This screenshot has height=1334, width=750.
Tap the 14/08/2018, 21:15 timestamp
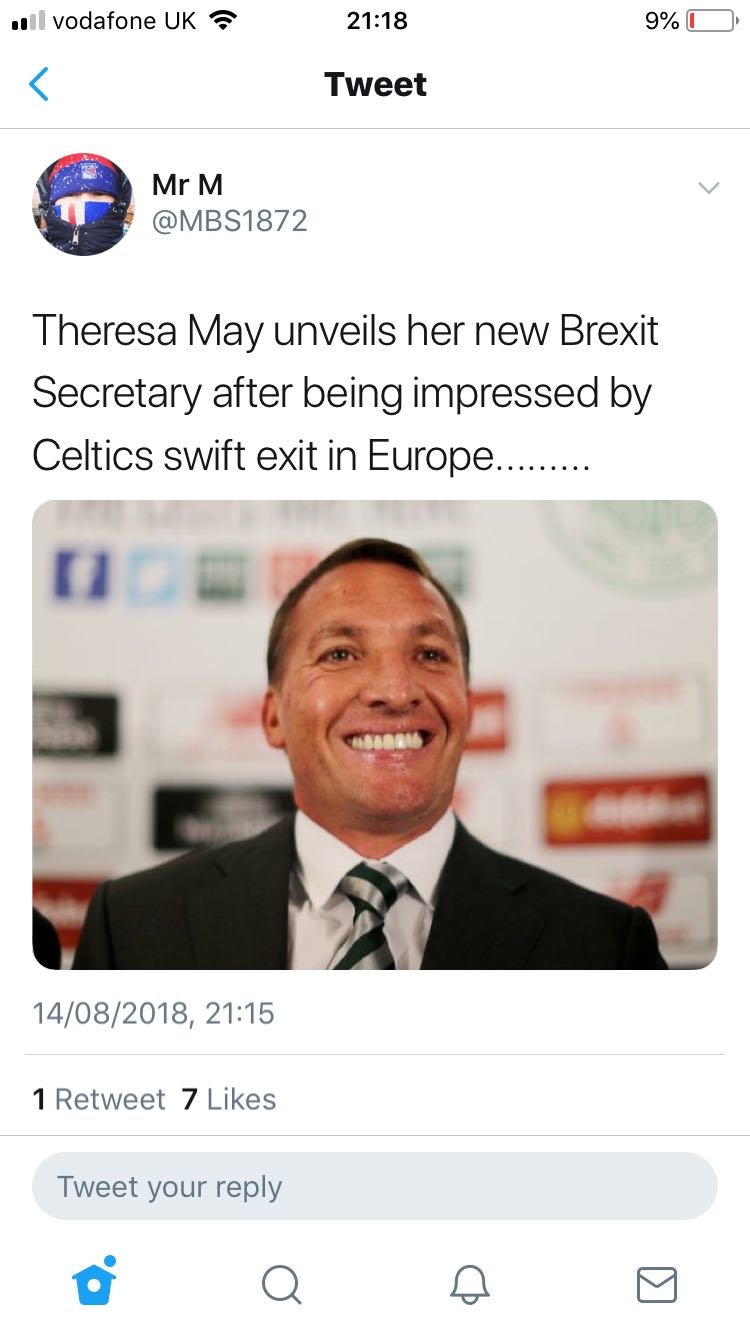coord(153,1014)
